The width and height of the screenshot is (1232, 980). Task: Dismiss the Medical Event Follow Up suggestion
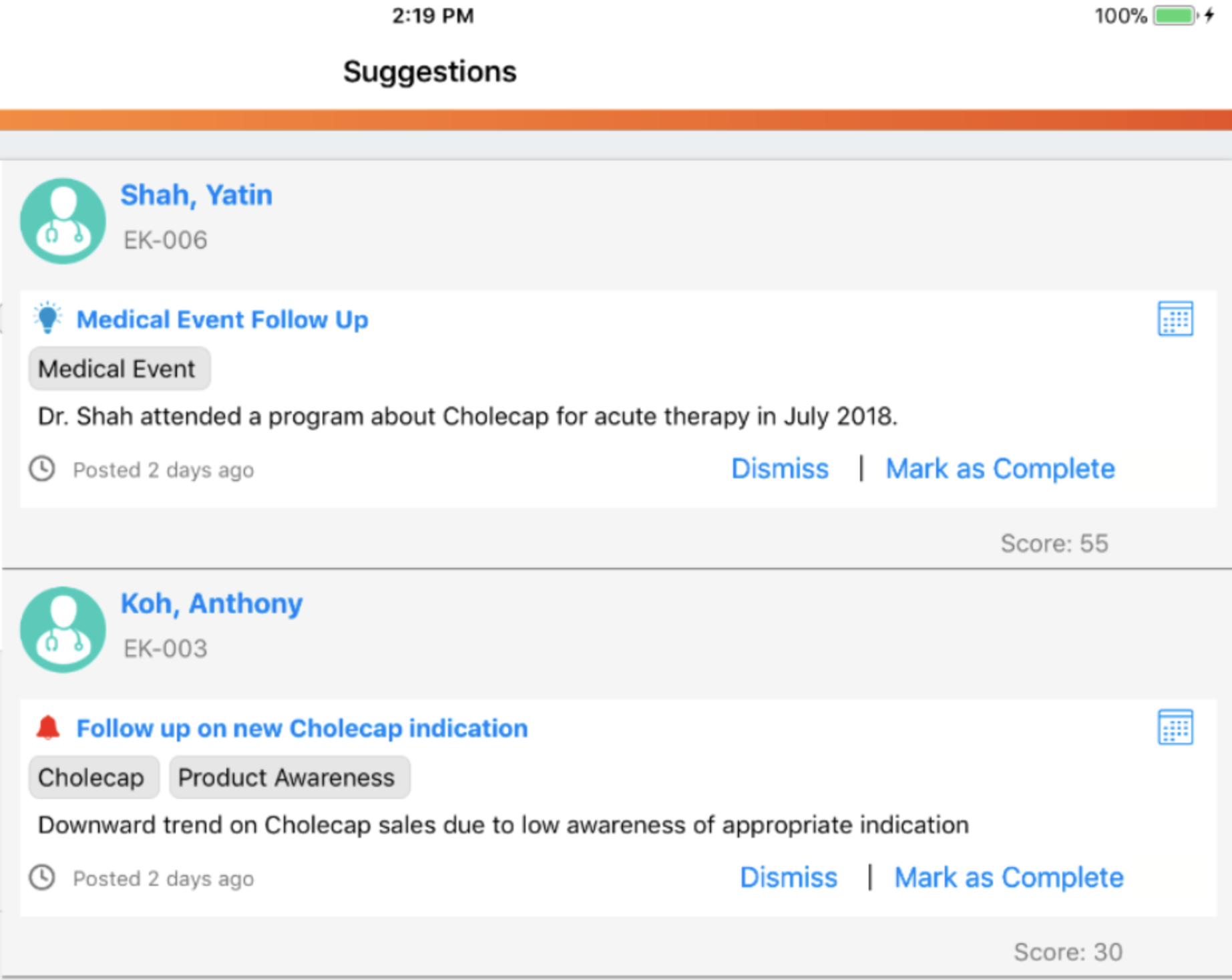[779, 469]
